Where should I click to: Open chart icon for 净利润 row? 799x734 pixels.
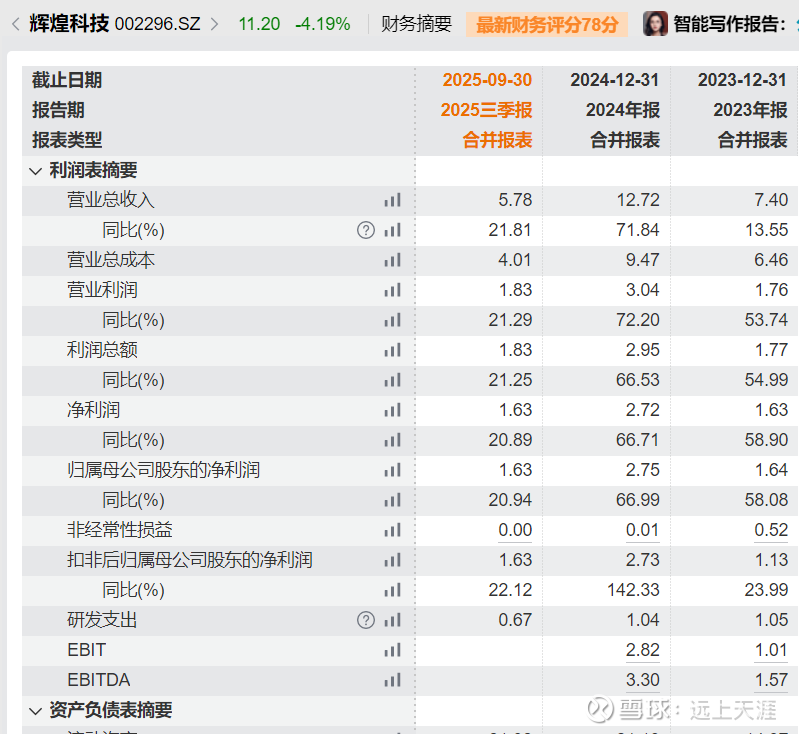click(x=392, y=410)
